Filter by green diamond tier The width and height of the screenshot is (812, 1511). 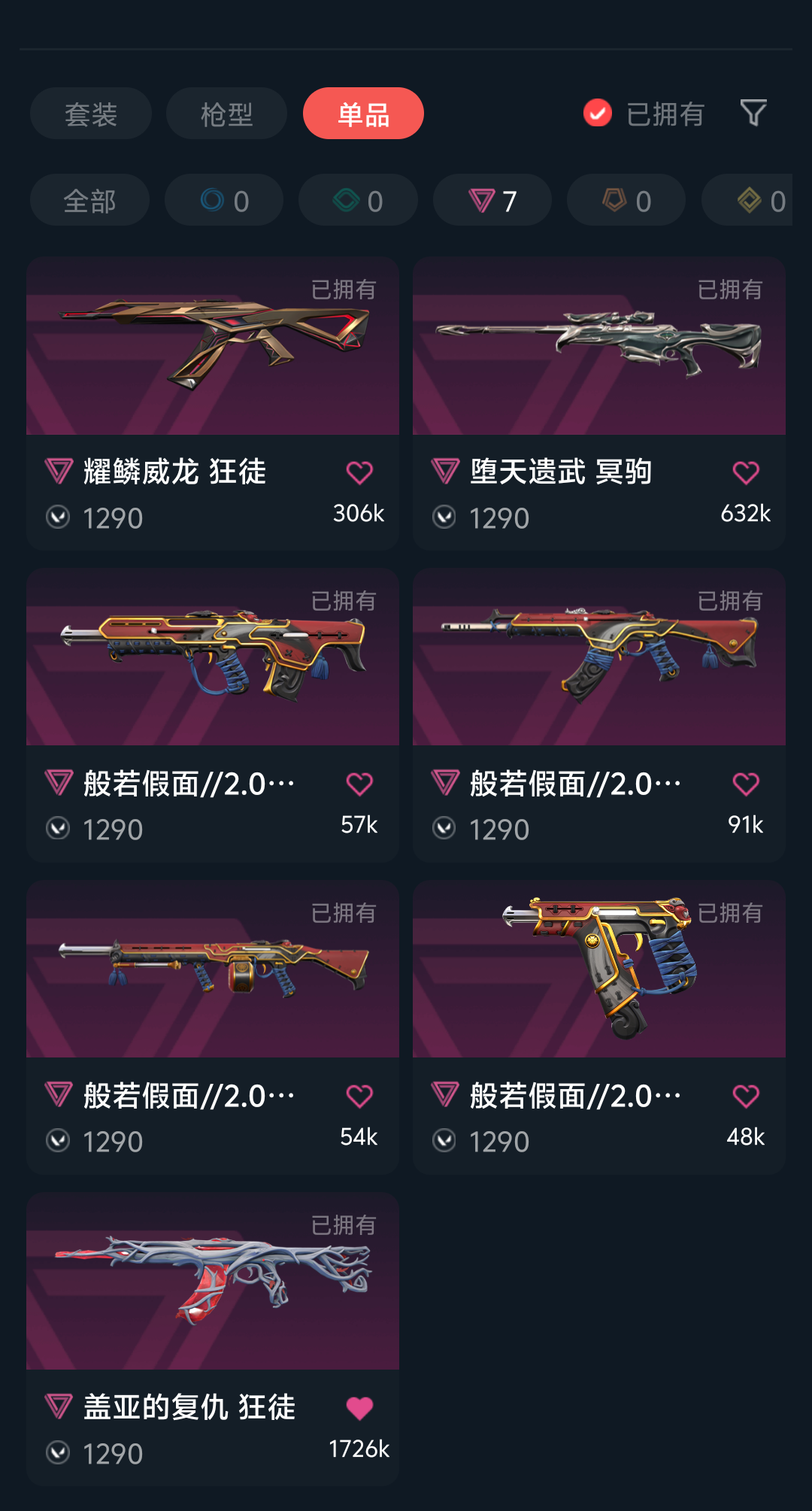(358, 200)
